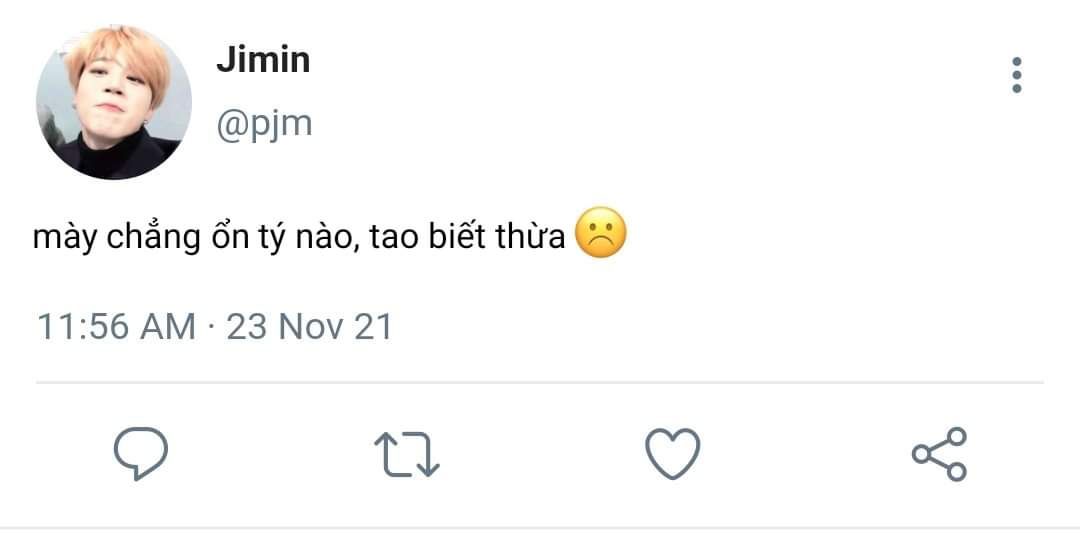Open Jimin's profile picture
Image resolution: width=1080 pixels, height=546 pixels.
click(x=113, y=102)
